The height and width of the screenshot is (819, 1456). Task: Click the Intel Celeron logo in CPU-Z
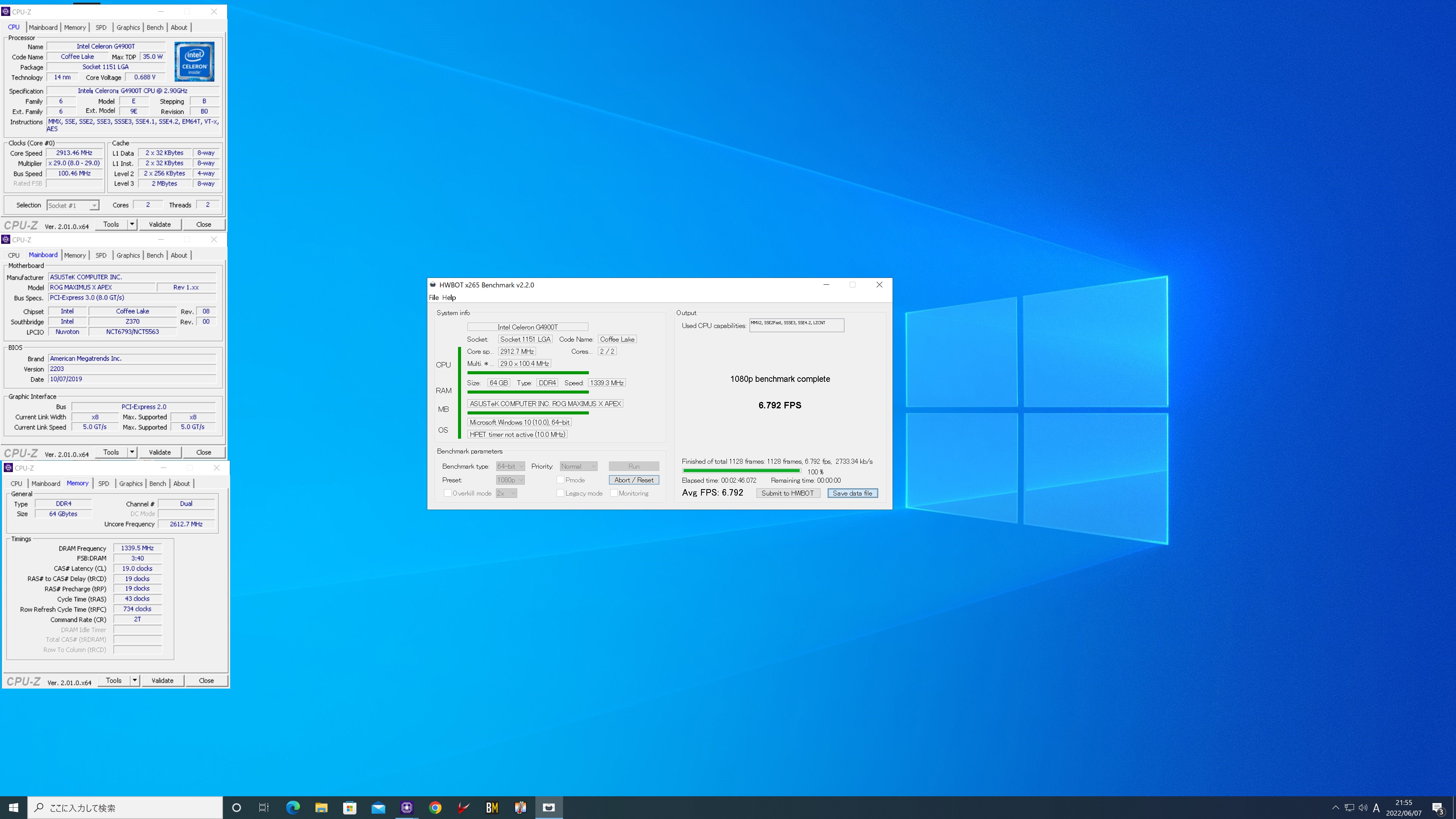point(195,61)
